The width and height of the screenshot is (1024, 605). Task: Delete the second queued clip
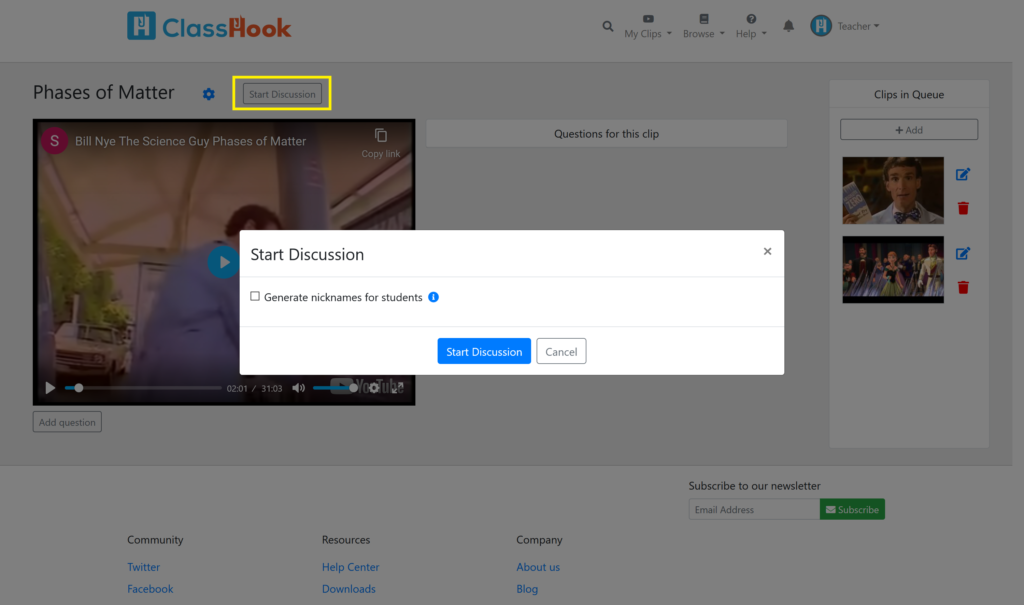963,287
